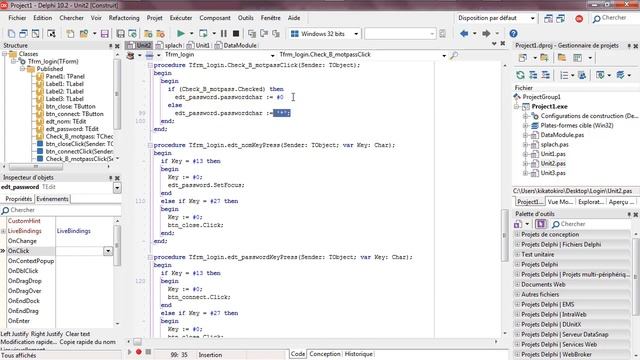The height and width of the screenshot is (360, 640).
Task: Play recorded macro in status bar
Action: click(x=130, y=351)
